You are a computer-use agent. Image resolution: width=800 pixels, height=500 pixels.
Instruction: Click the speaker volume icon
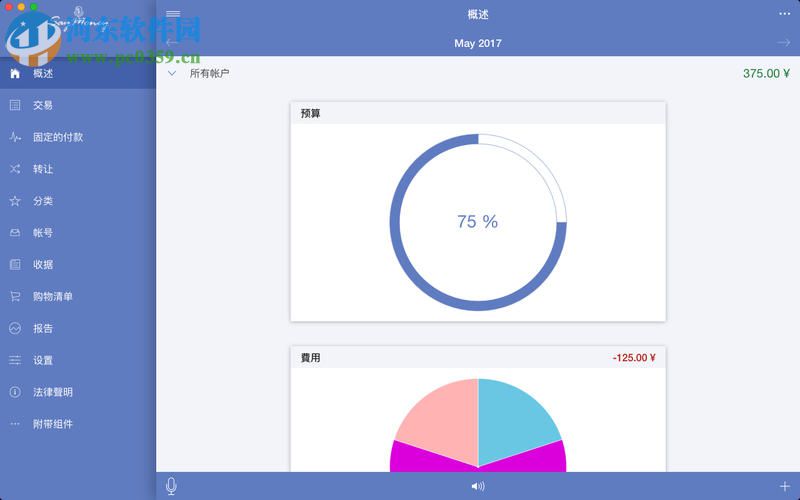point(478,486)
